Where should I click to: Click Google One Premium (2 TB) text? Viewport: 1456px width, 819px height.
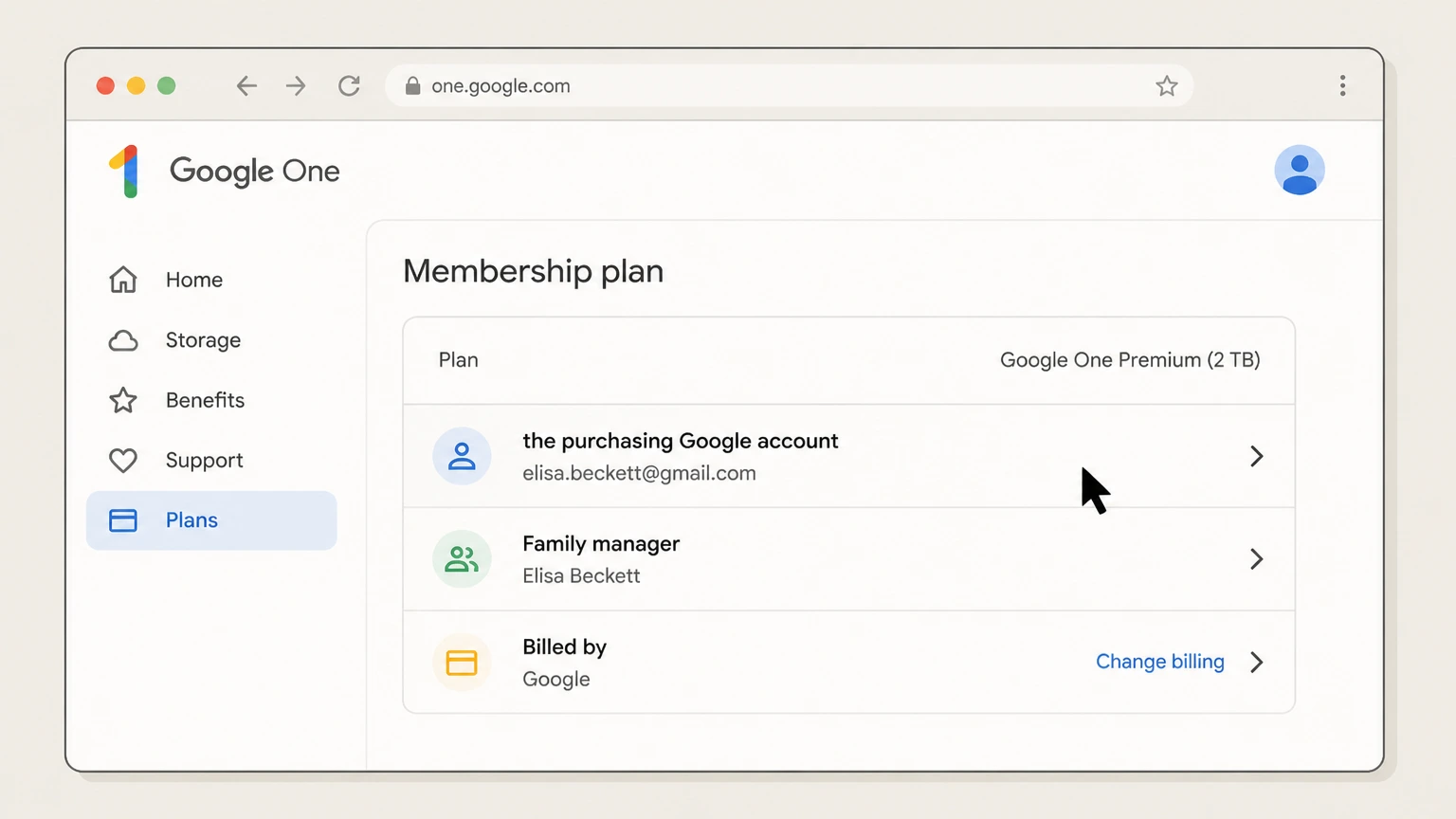click(x=1130, y=360)
